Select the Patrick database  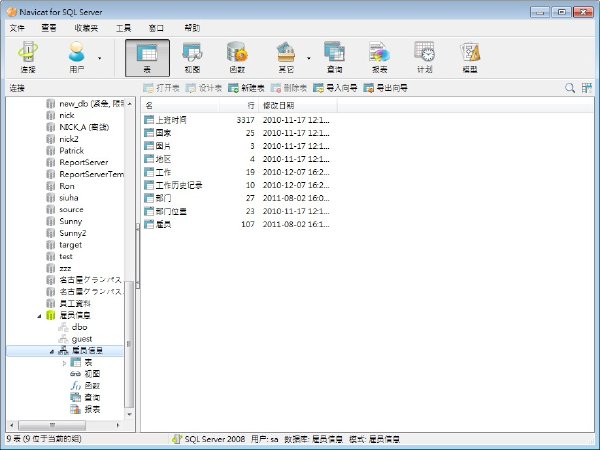[x=71, y=150]
